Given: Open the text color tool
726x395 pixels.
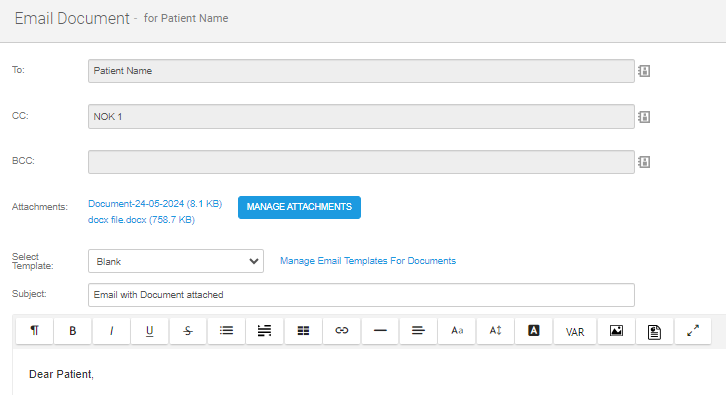Looking at the screenshot, I should (x=534, y=331).
